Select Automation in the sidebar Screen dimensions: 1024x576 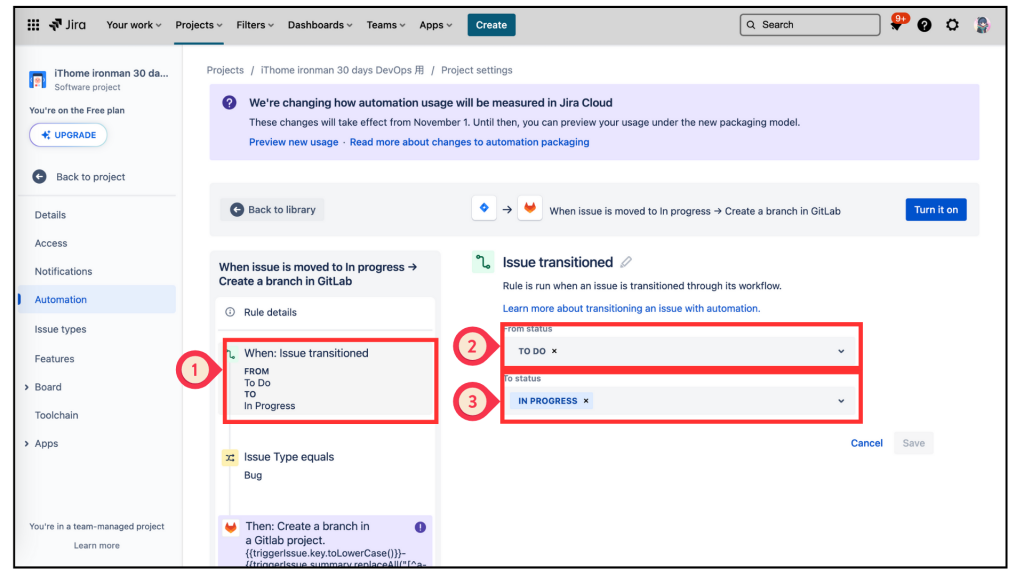coord(97,299)
